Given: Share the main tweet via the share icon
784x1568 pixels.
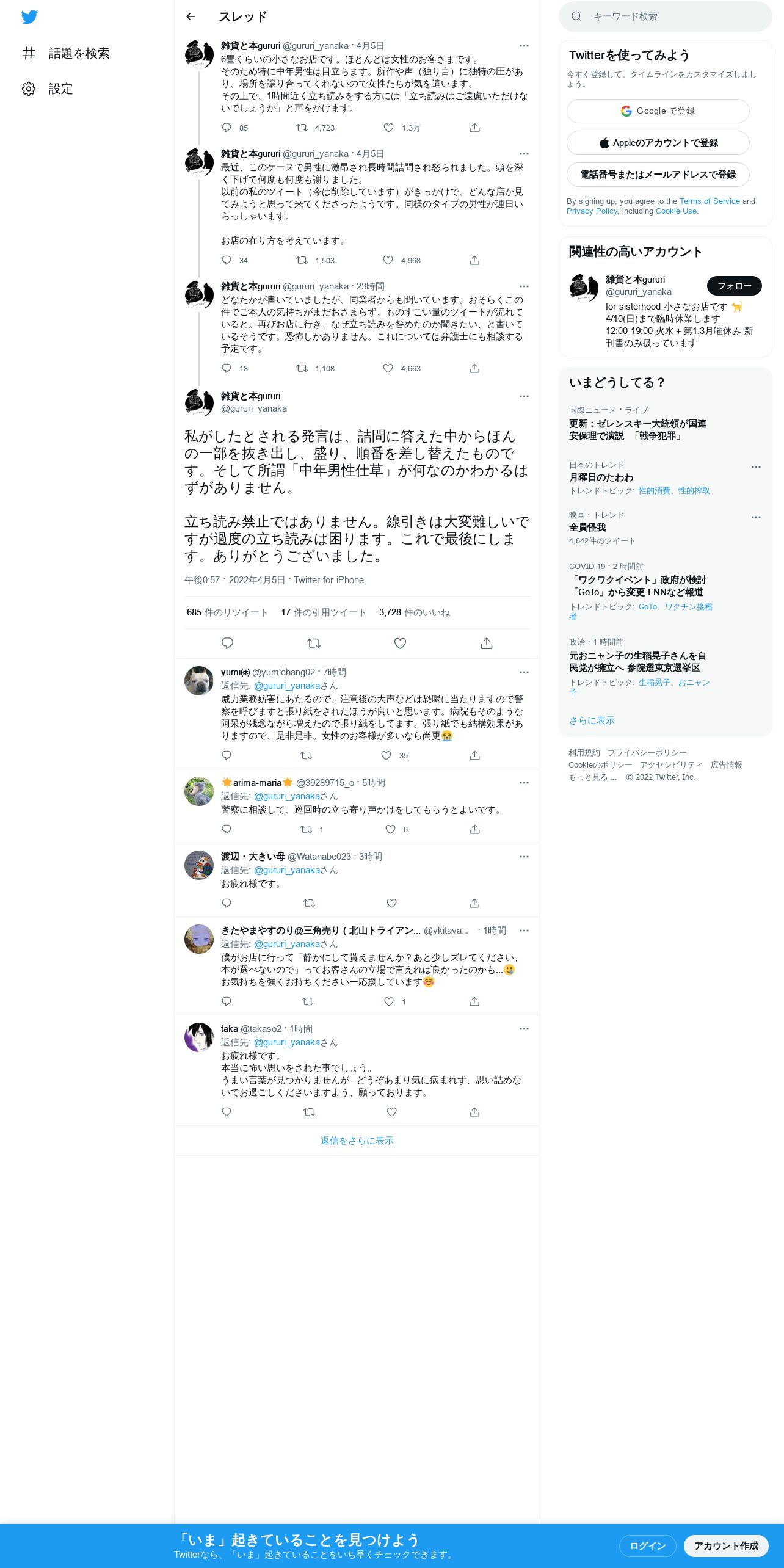Looking at the screenshot, I should [486, 643].
